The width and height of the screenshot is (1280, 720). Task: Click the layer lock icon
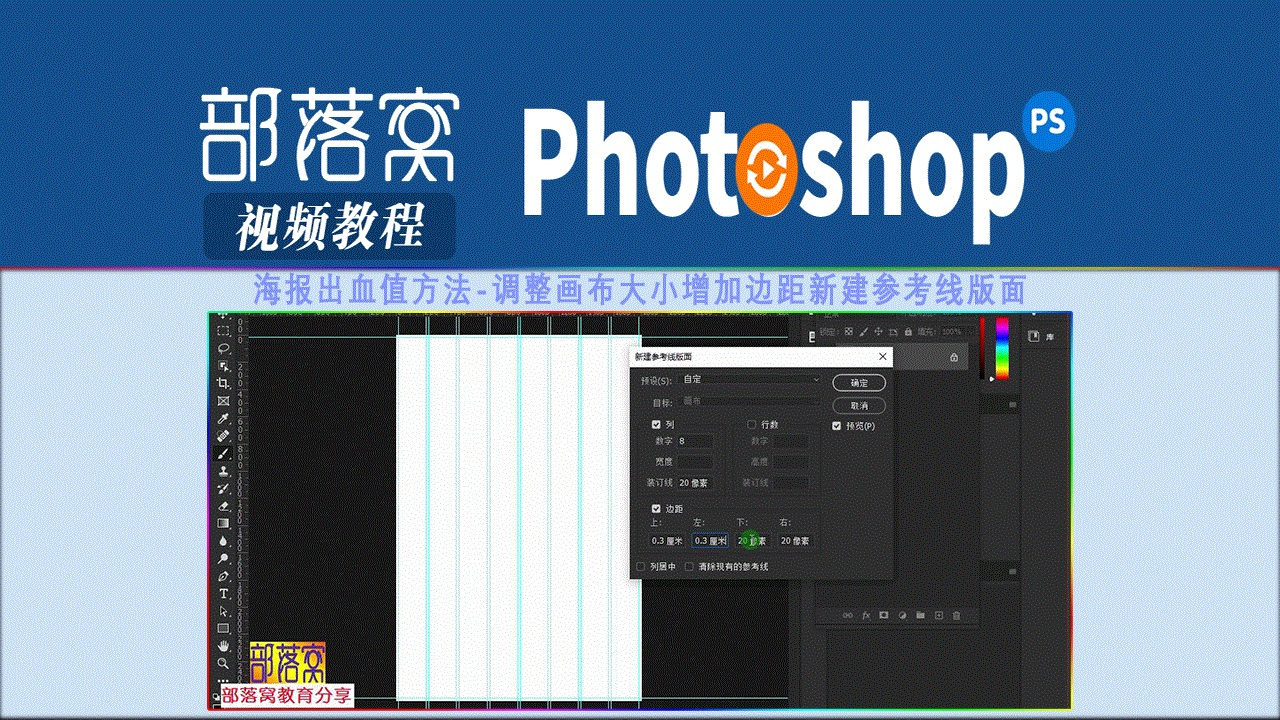[954, 357]
